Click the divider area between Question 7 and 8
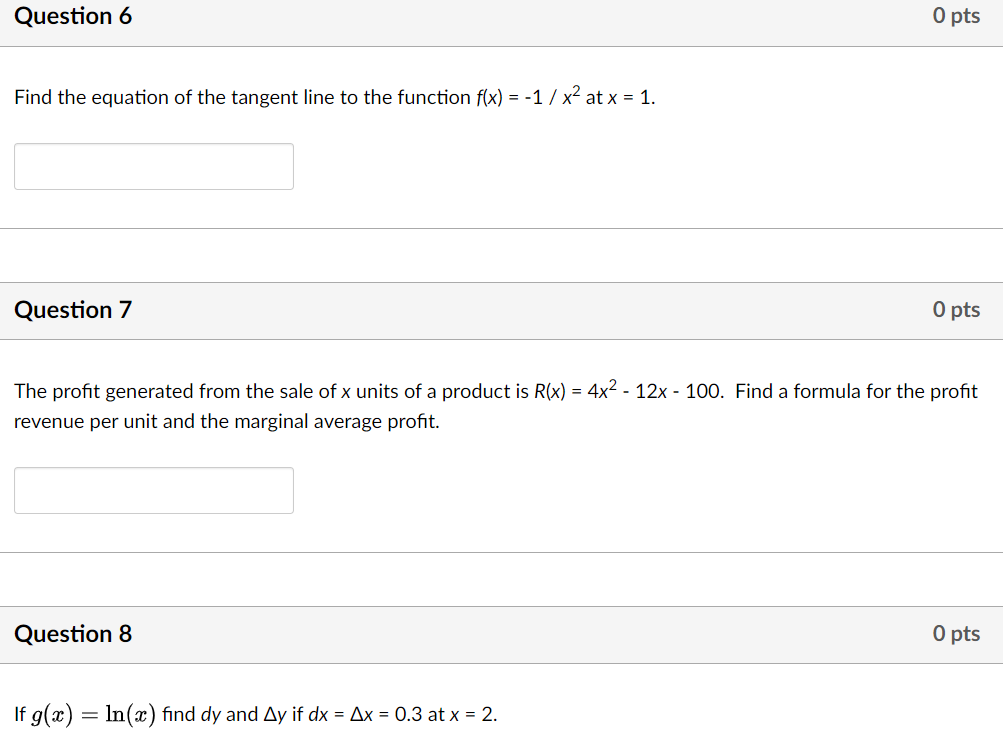 [500, 578]
